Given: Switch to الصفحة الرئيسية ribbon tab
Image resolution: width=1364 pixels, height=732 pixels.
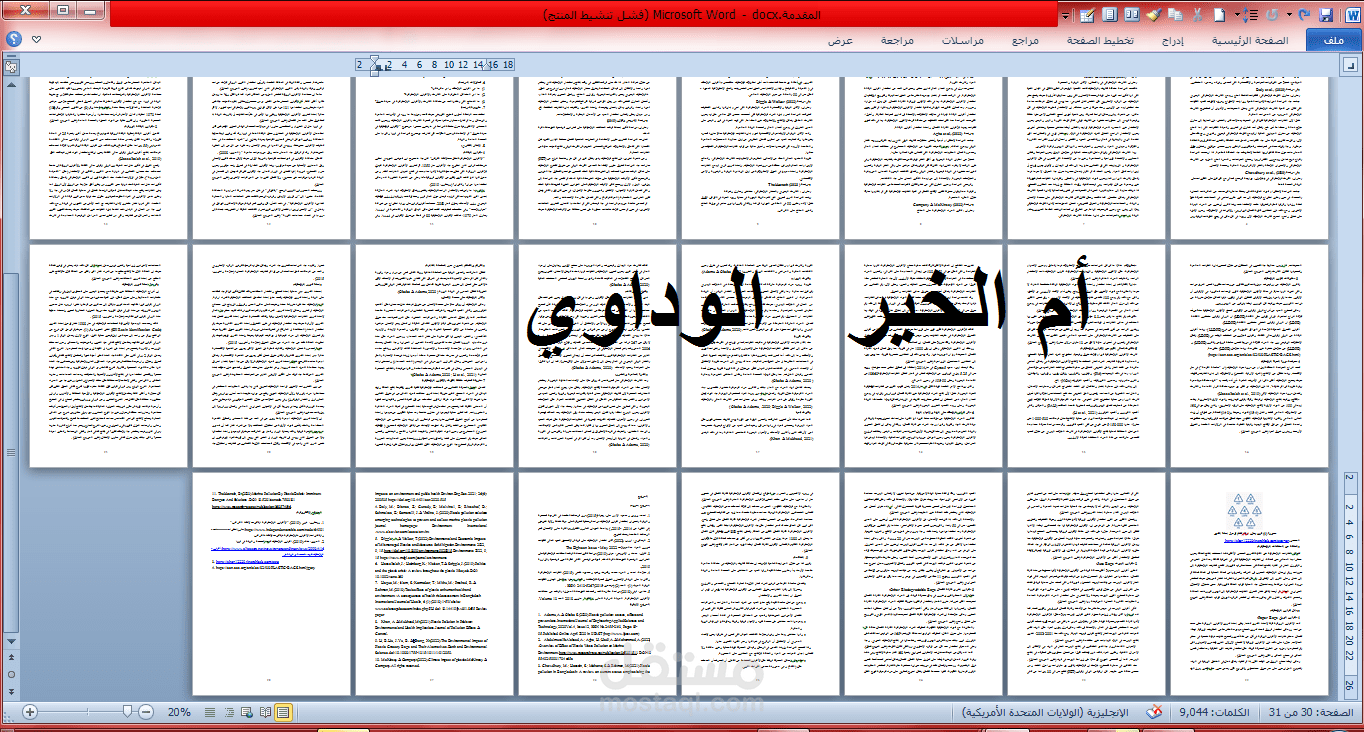Looking at the screenshot, I should click(1251, 41).
